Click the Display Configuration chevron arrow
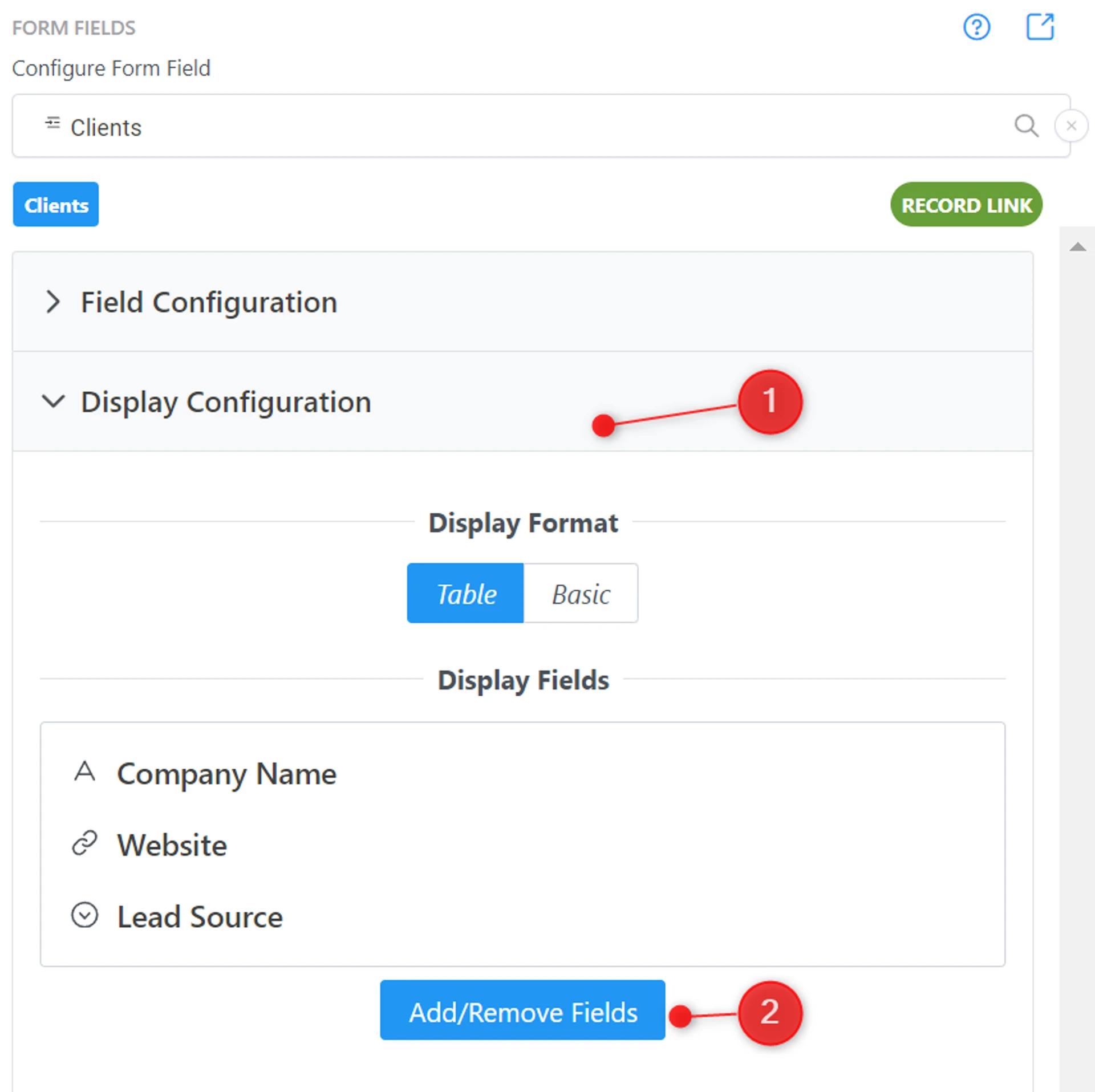Image resolution: width=1095 pixels, height=1092 pixels. coord(53,401)
